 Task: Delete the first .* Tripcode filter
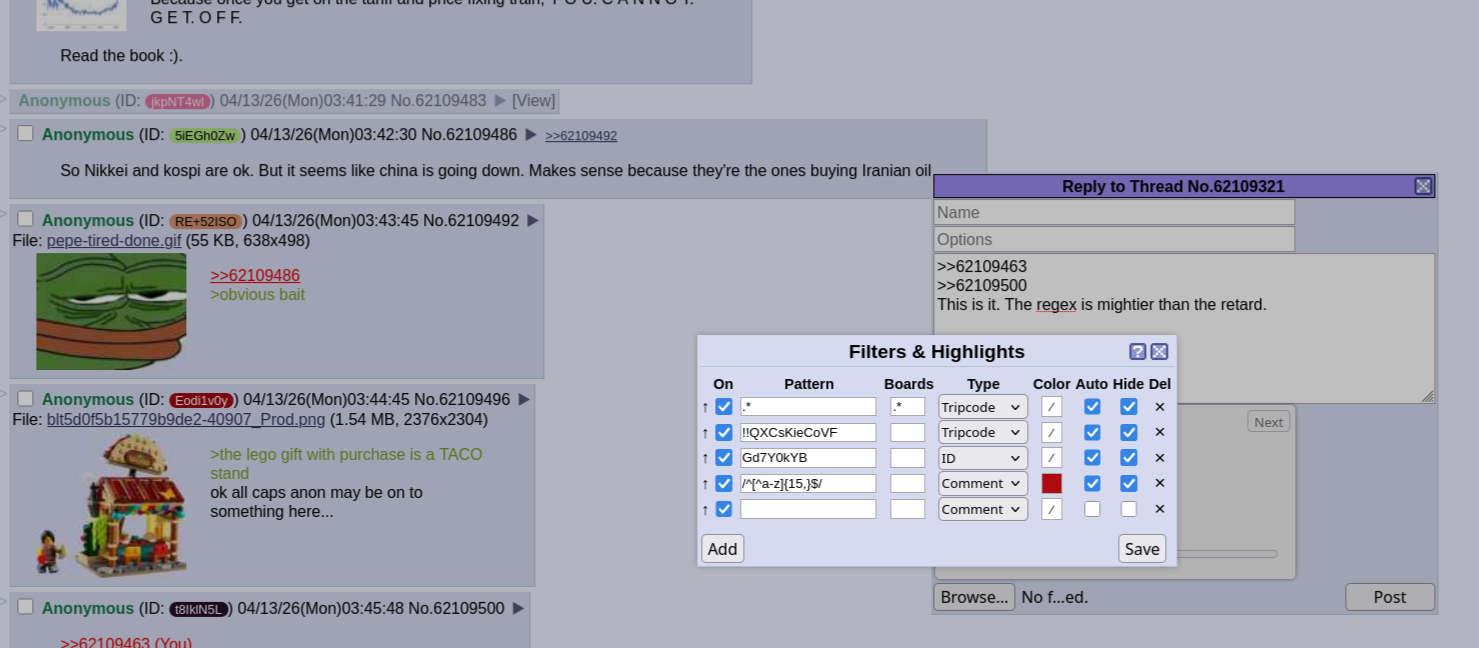pos(1160,407)
